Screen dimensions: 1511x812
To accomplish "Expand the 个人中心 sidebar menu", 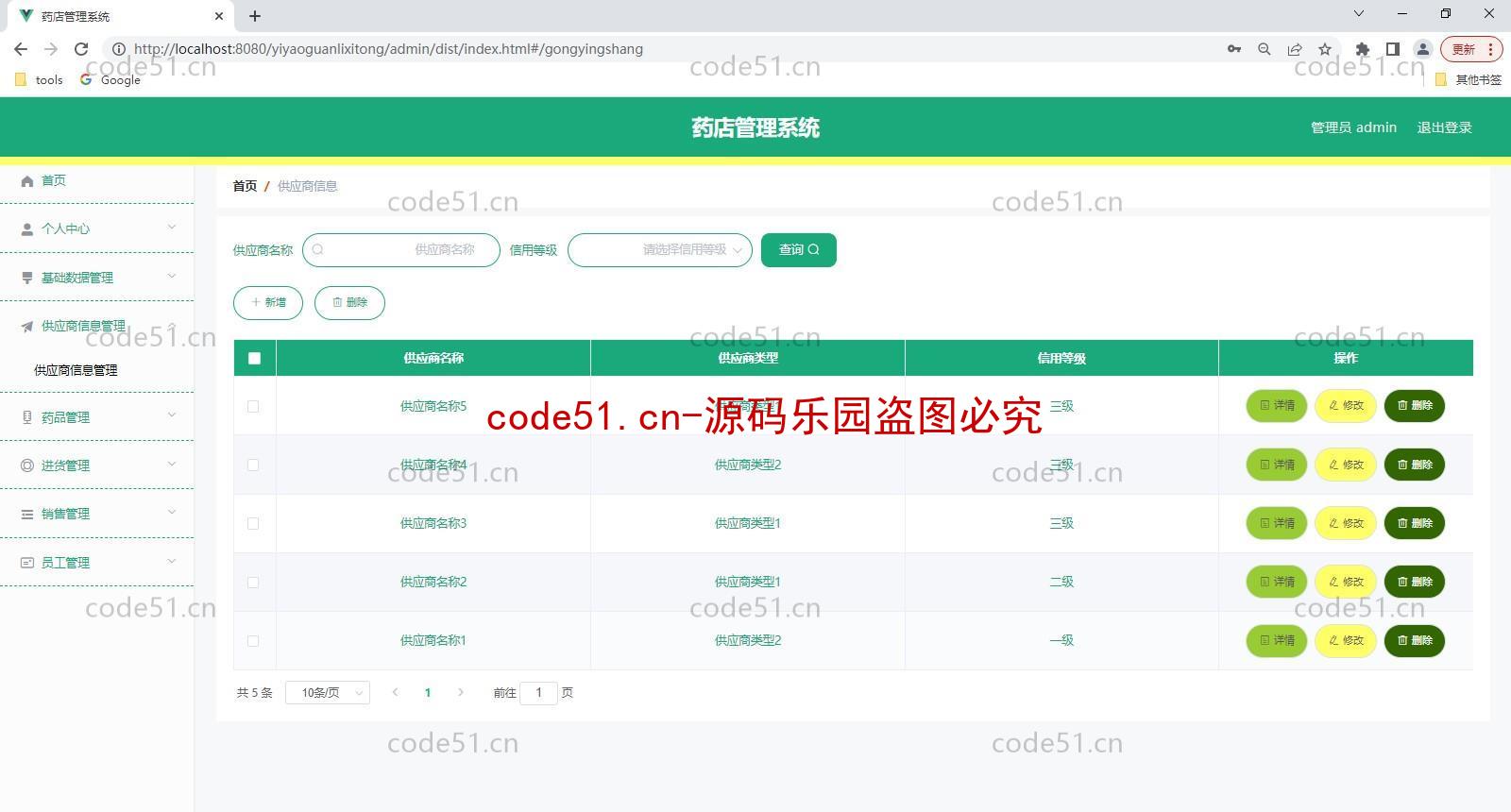I will click(97, 228).
